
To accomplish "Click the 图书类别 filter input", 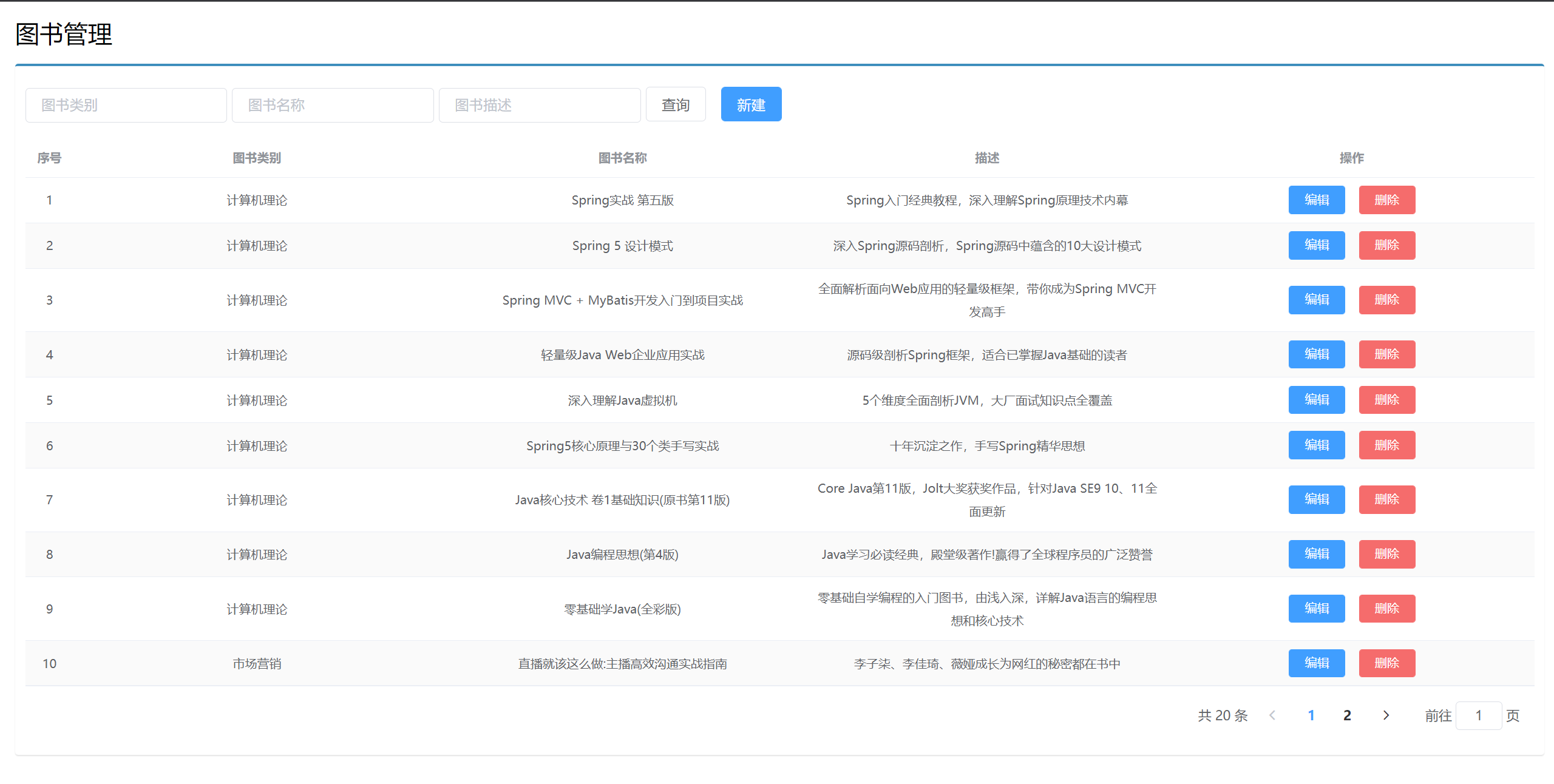I will pyautogui.click(x=126, y=104).
